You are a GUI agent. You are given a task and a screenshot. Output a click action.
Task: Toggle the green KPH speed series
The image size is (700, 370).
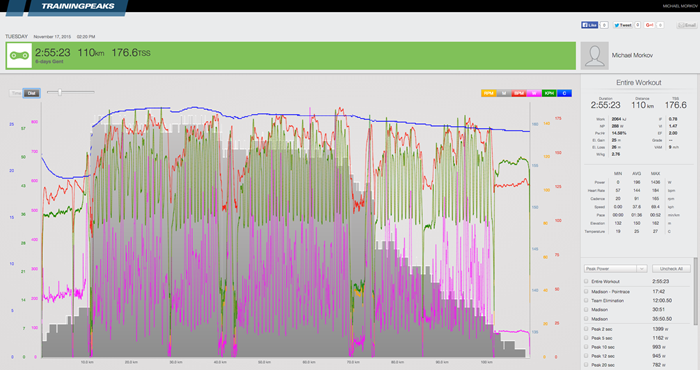(x=549, y=93)
